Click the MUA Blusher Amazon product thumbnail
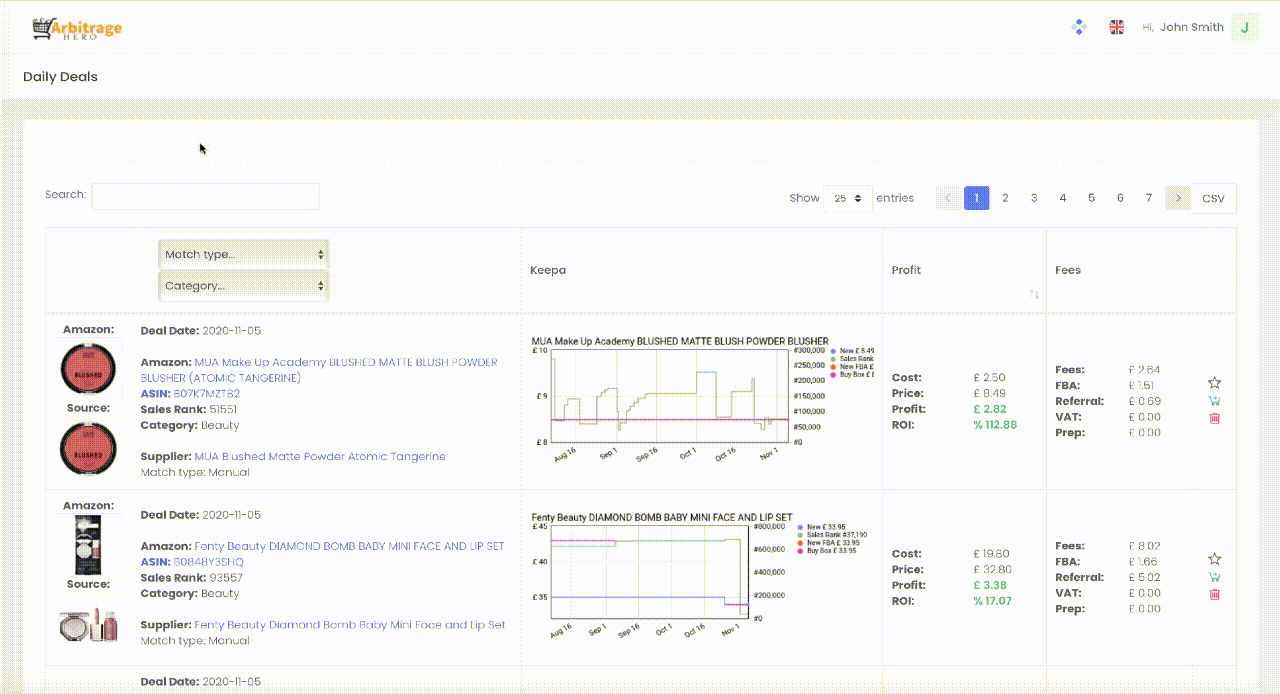The width and height of the screenshot is (1280, 694). click(x=89, y=368)
